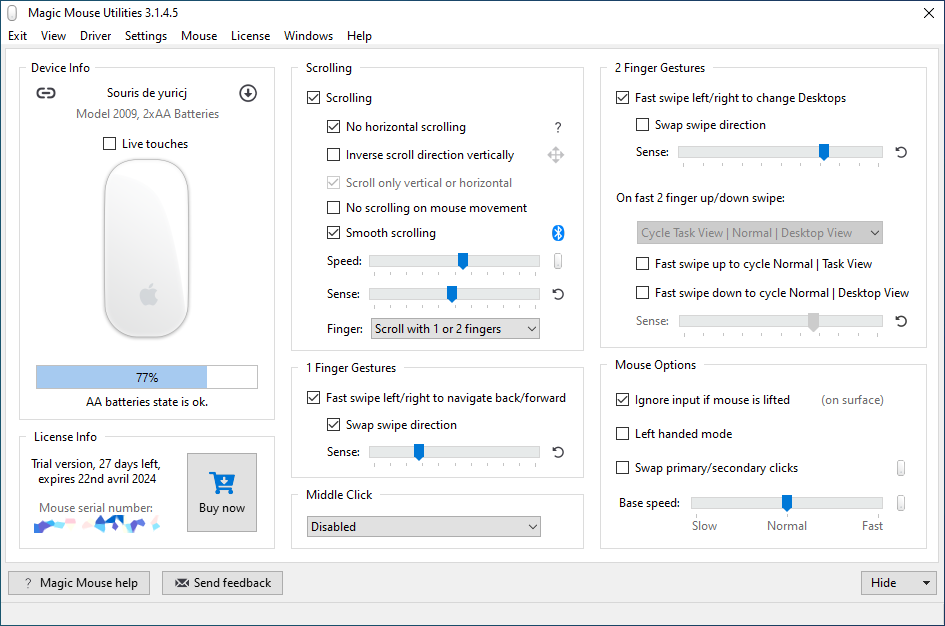Click the four-way arrows icon beside Inverse scroll direction
Image resolution: width=945 pixels, height=626 pixels.
(x=556, y=155)
